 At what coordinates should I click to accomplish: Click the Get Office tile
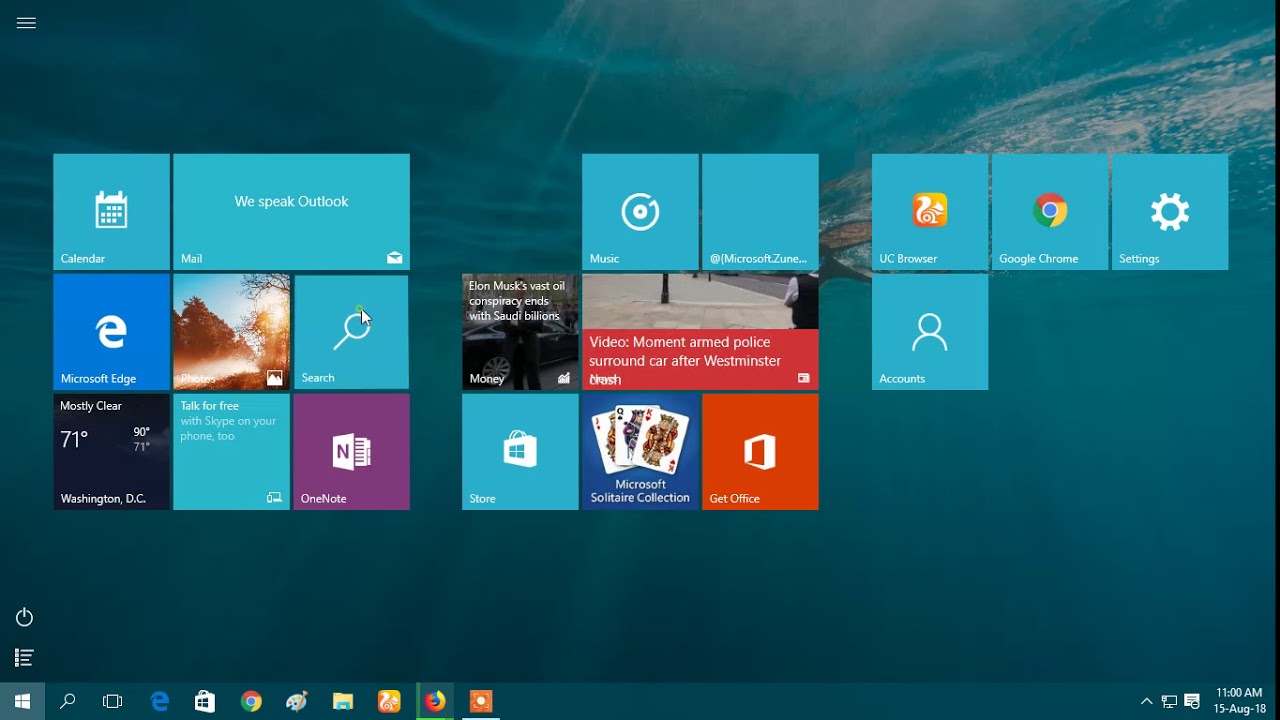[x=760, y=452]
